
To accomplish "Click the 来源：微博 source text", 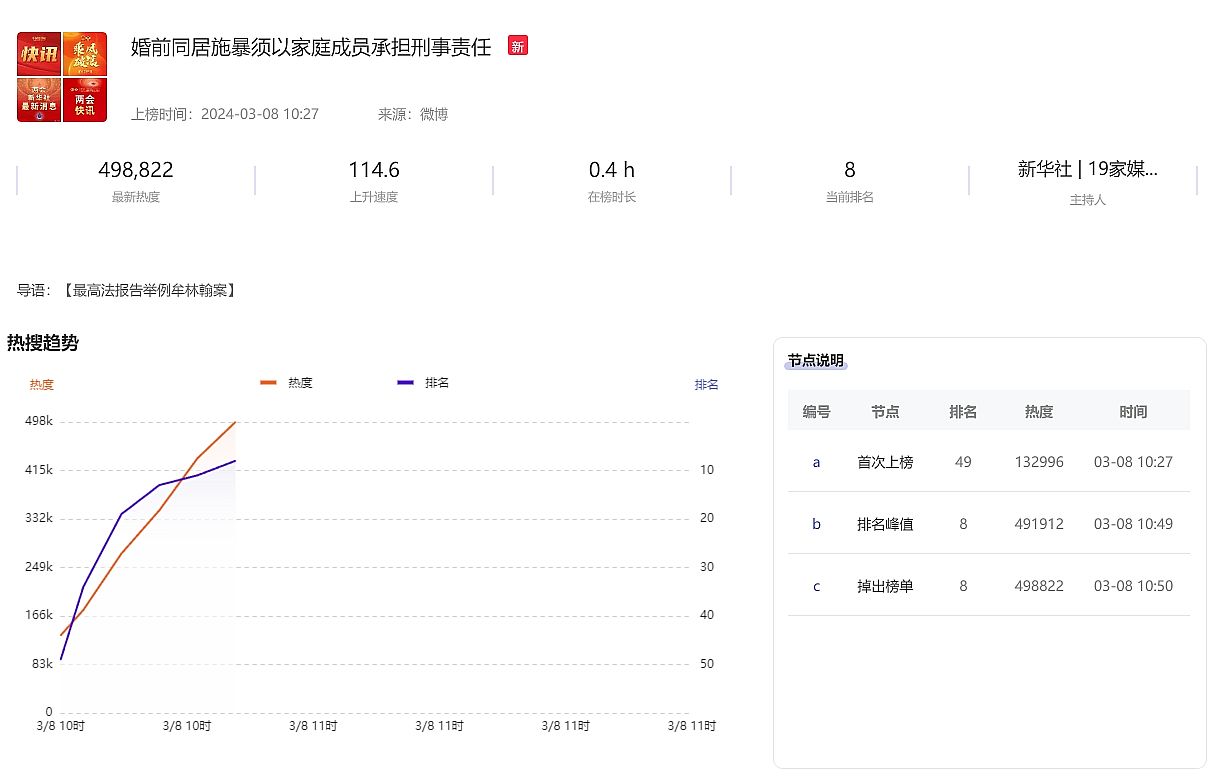I will (413, 114).
